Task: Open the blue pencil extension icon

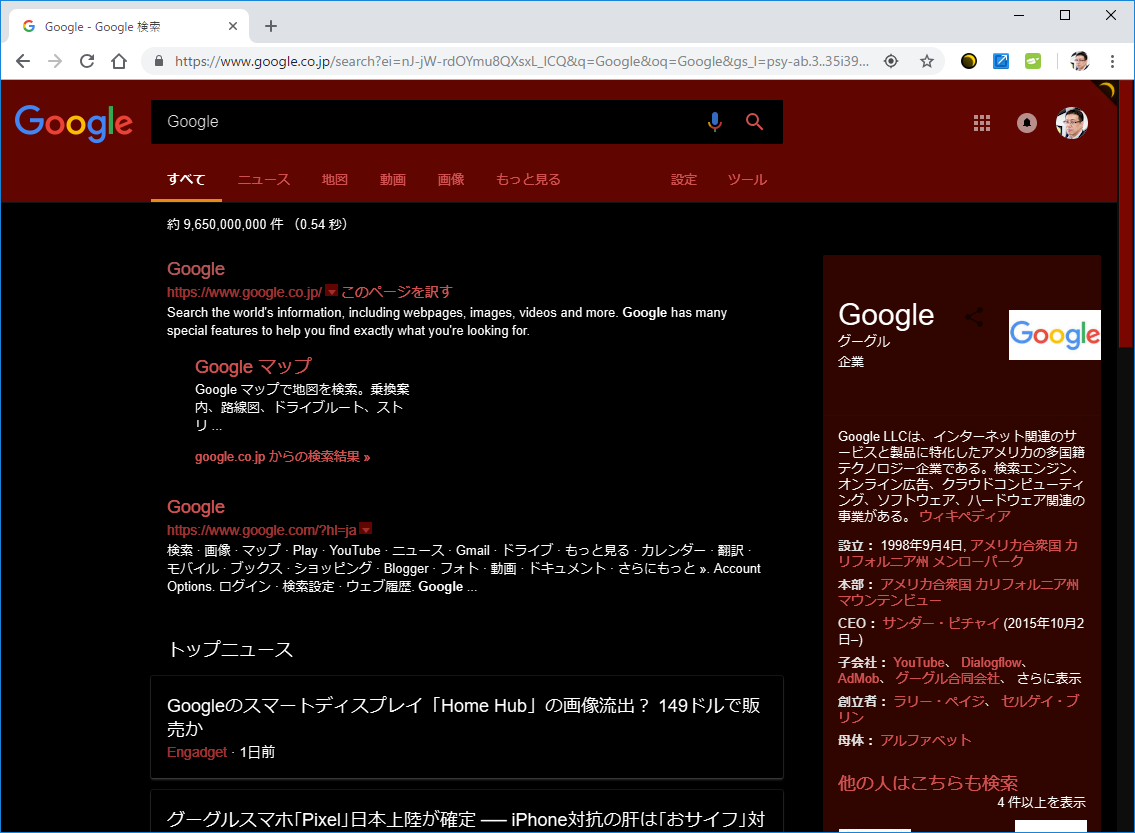Action: [x=1001, y=62]
